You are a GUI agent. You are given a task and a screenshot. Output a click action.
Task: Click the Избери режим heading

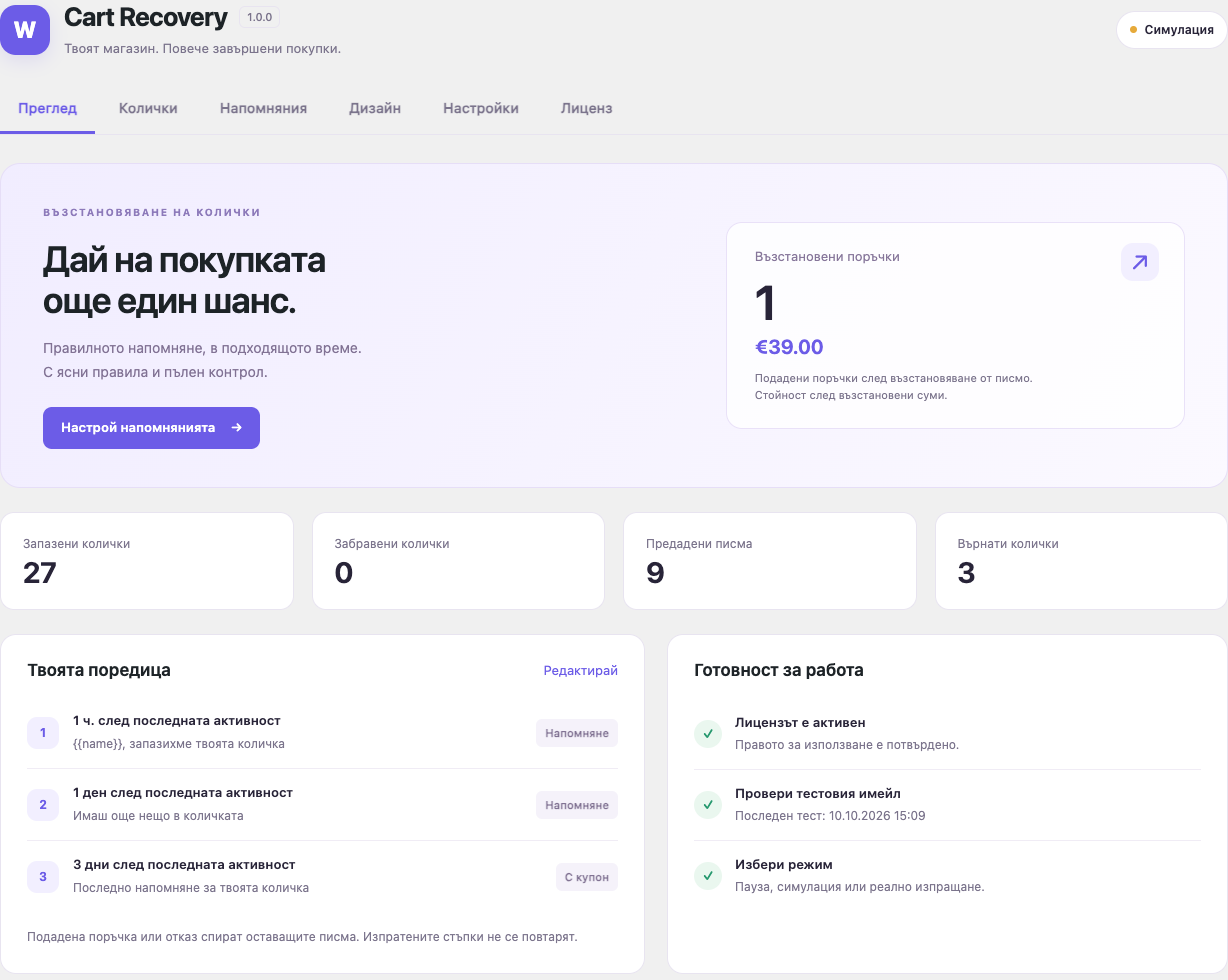[x=784, y=864]
